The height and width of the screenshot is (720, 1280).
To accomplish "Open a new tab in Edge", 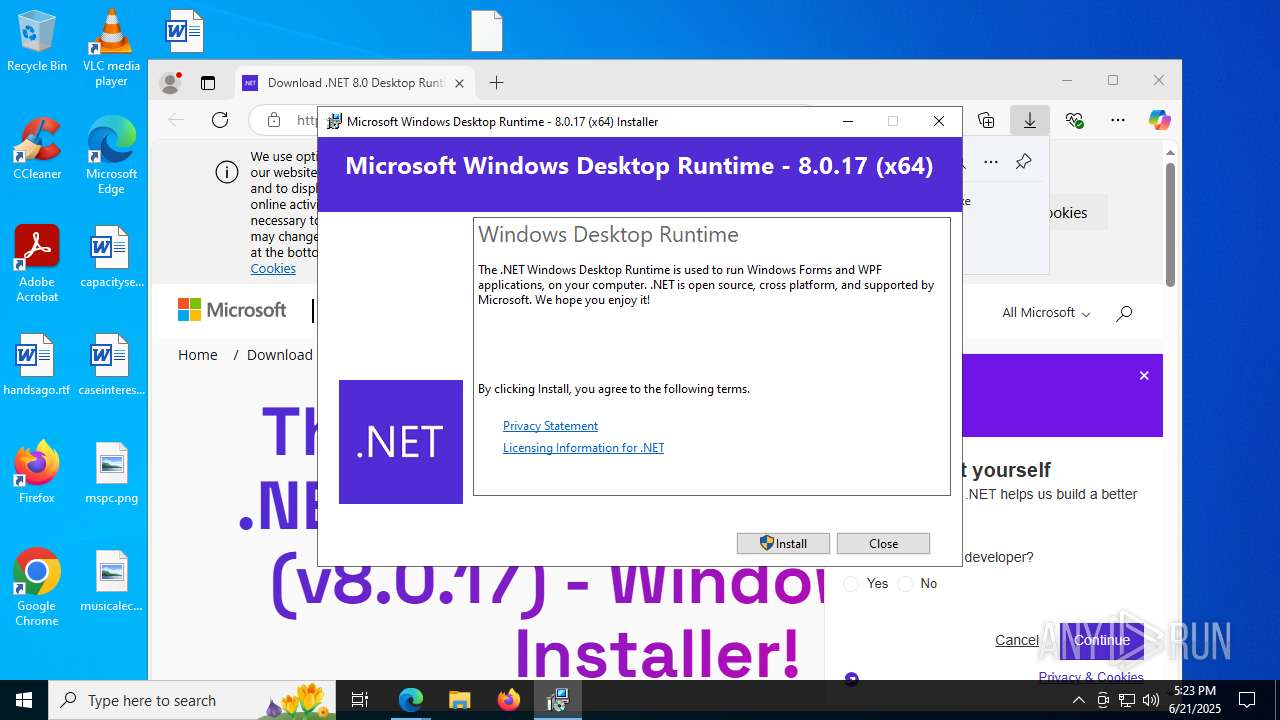I will pos(496,83).
